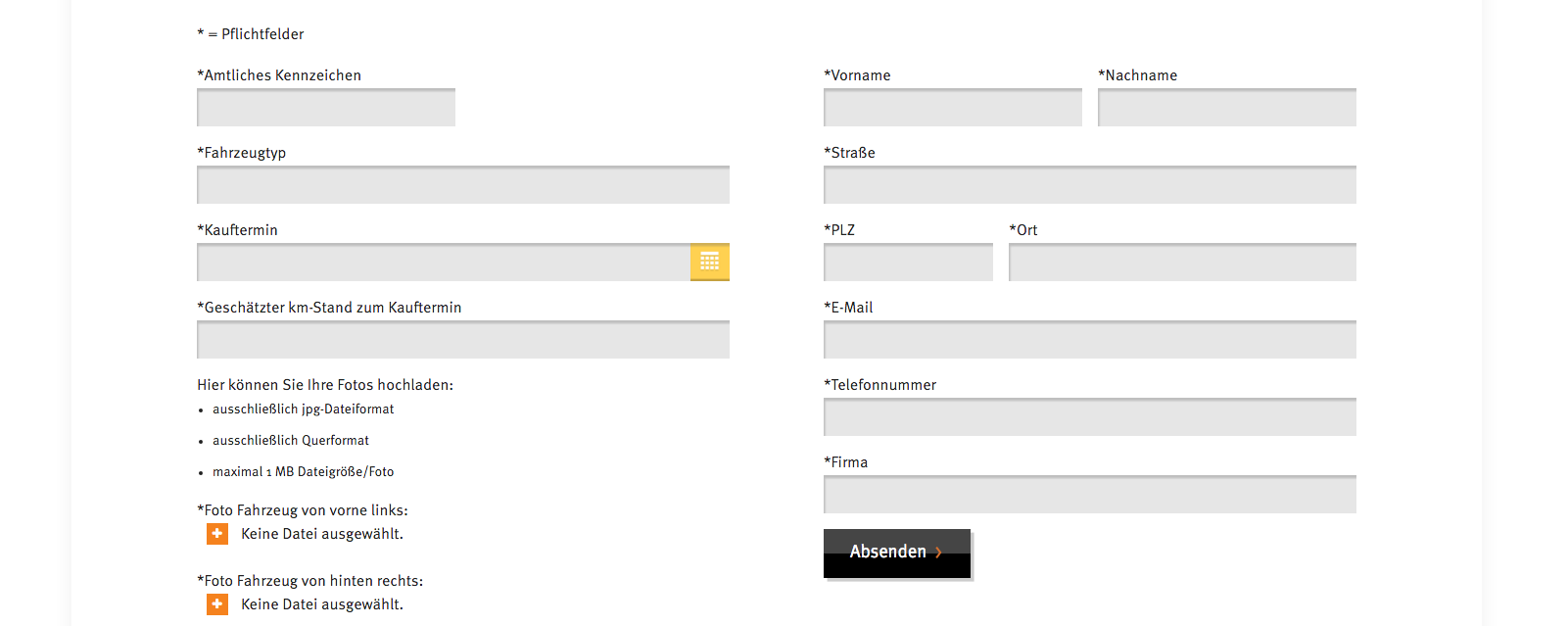This screenshot has width=1568, height=626.
Task: Select the Fahrzeugtyp text field
Action: [463, 184]
